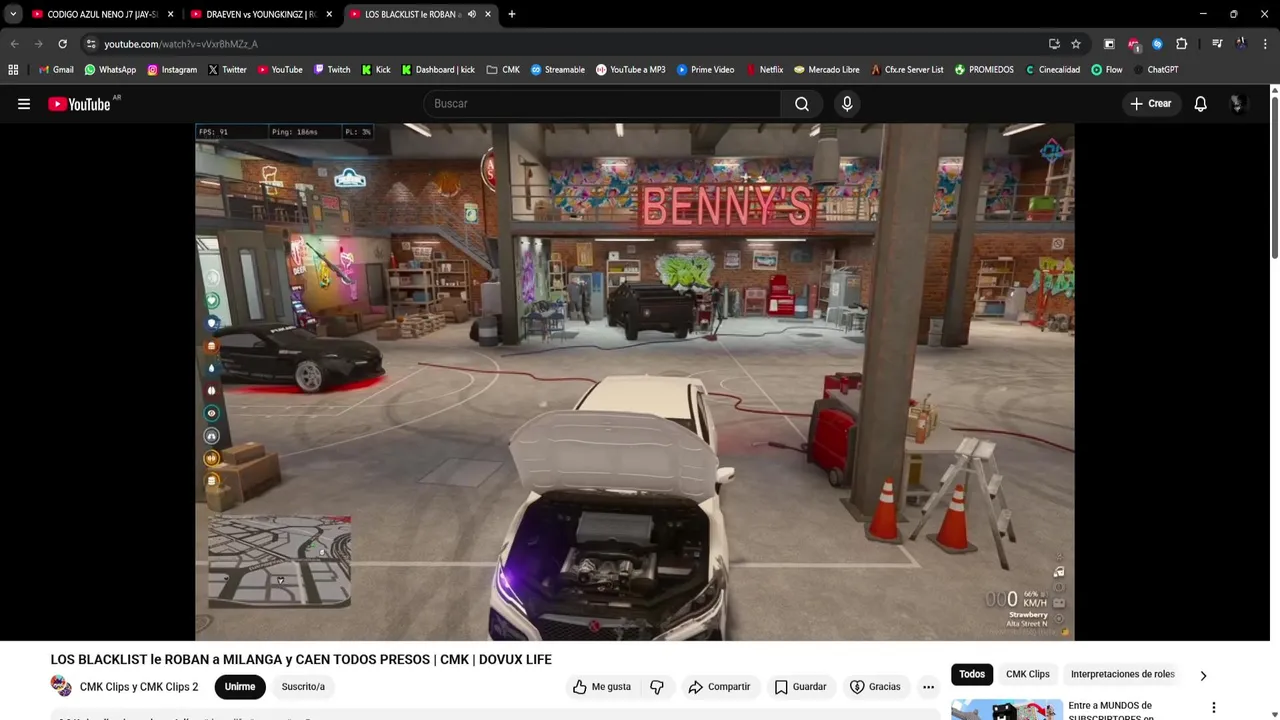The height and width of the screenshot is (720, 1280).
Task: Go back to the previous page
Action: (14, 44)
